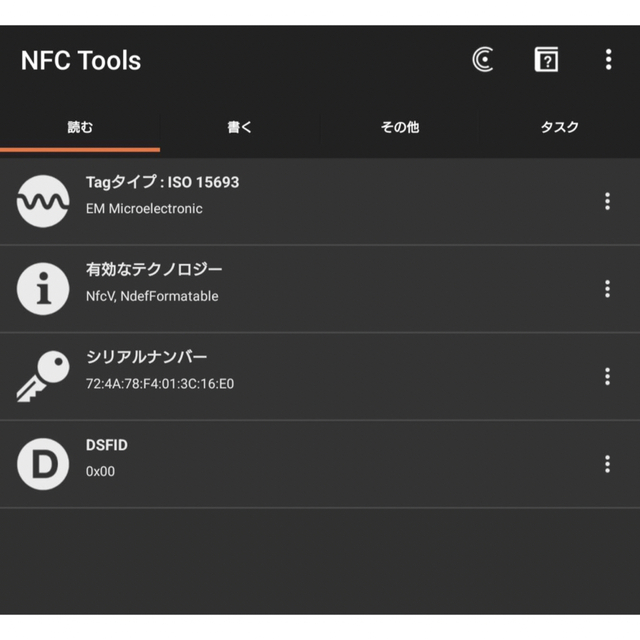The width and height of the screenshot is (640, 640).
Task: Switch to the 書く tab
Action: pos(240,127)
